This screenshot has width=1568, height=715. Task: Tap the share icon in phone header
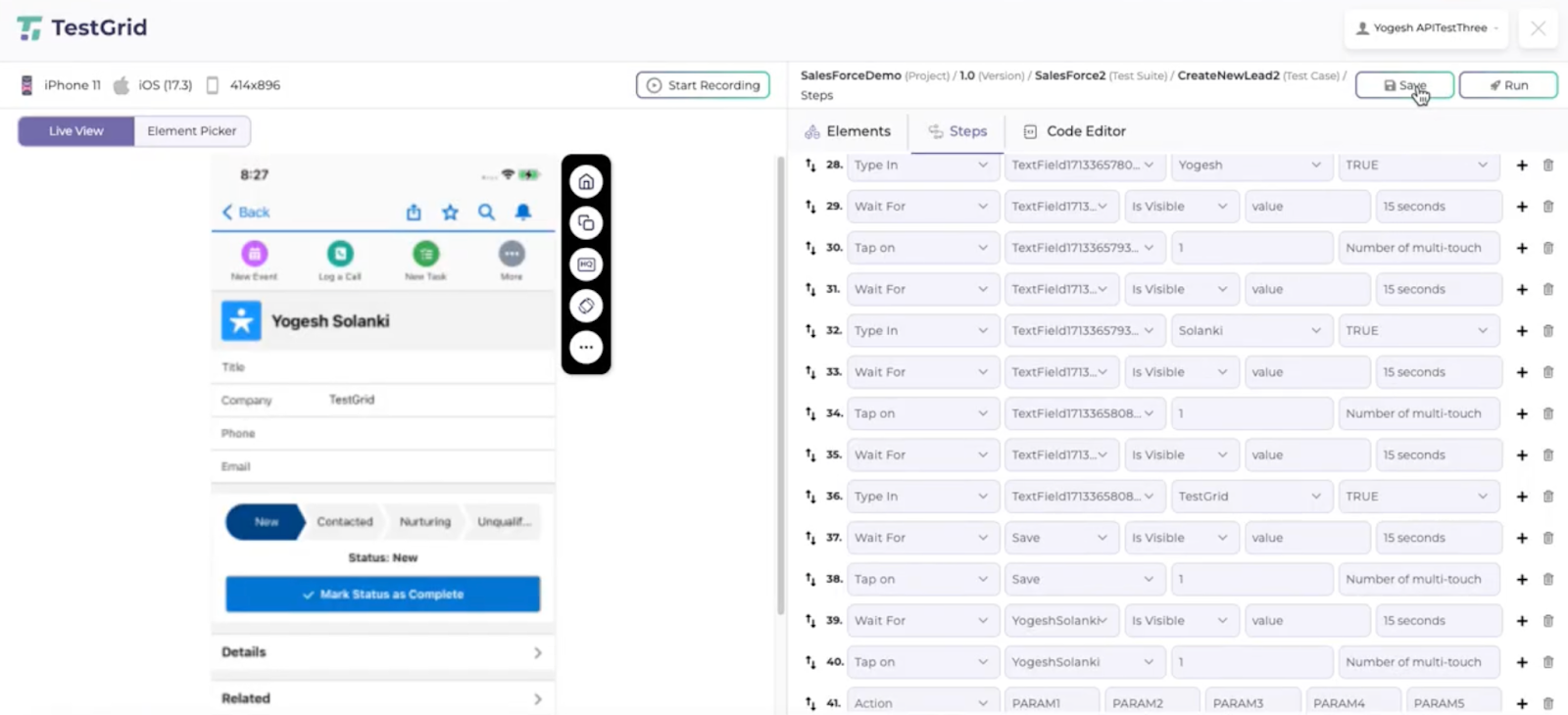[414, 212]
